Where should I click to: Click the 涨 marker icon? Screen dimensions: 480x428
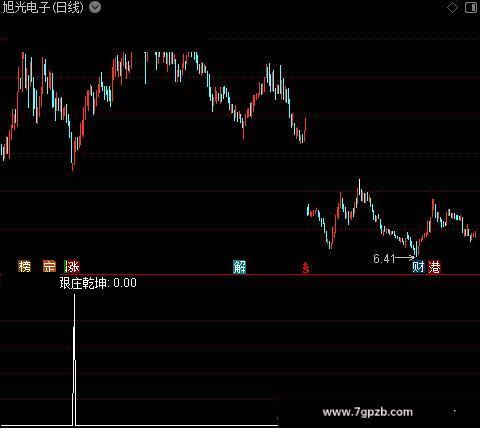coord(72,266)
